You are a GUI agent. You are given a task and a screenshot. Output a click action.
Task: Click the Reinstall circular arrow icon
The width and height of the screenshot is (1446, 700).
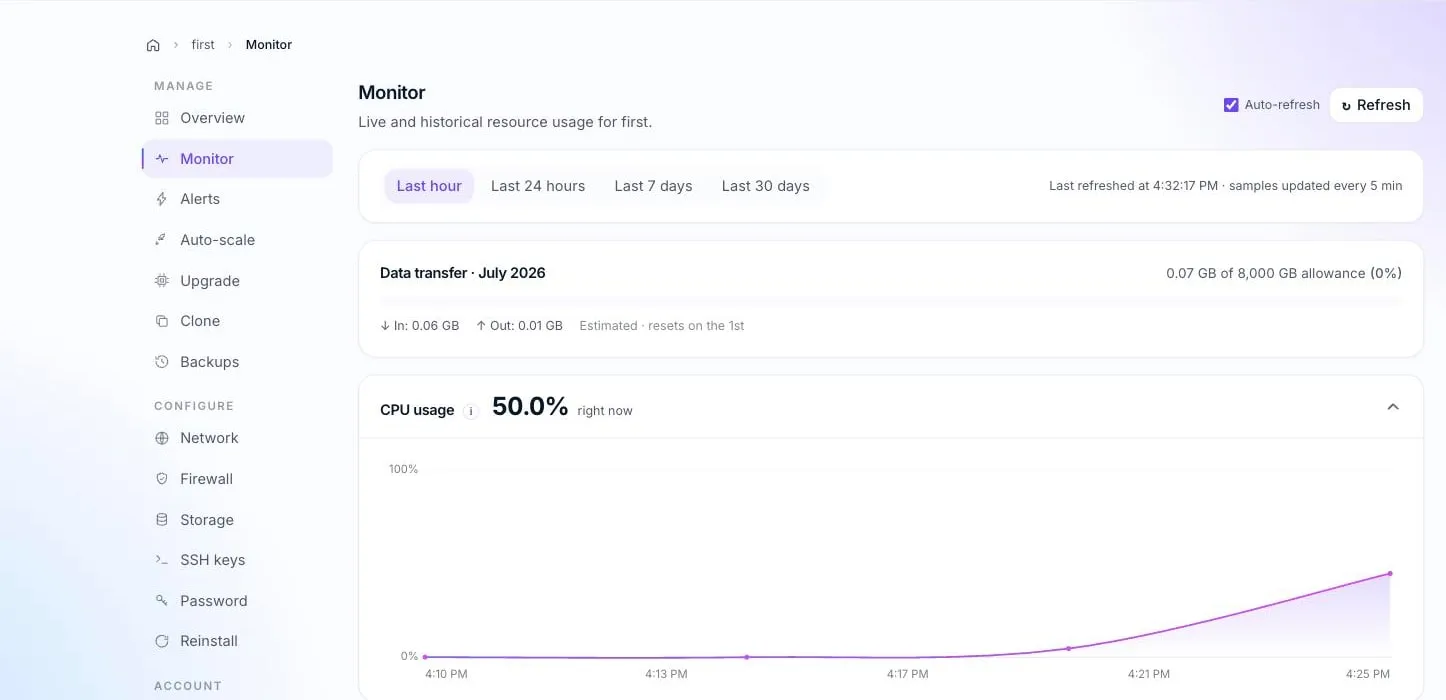[162, 641]
